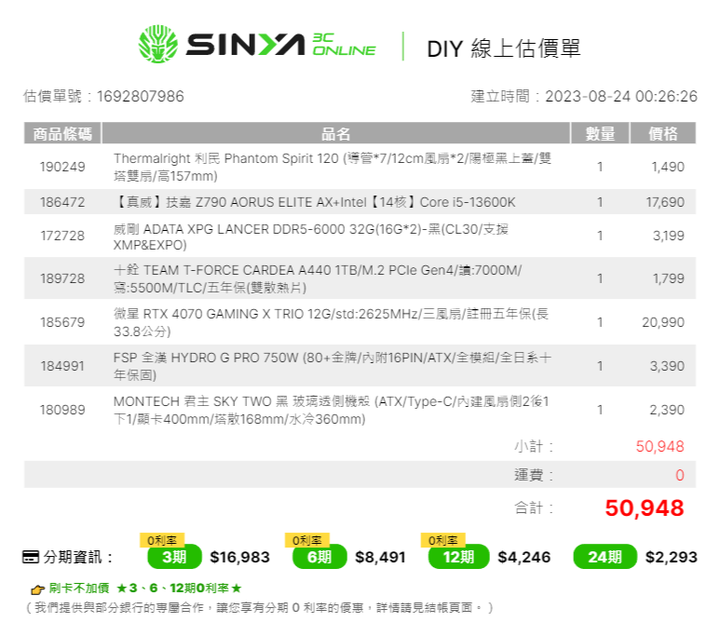Click the Sinya lion logo icon
Viewport: 720px width, 636px height.
[x=158, y=44]
